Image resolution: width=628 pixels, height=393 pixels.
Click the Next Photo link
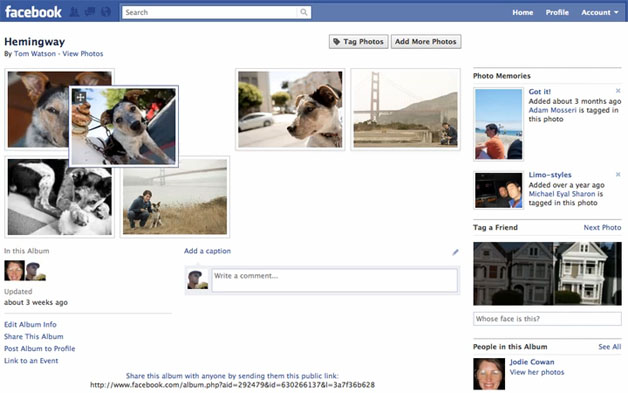click(602, 228)
